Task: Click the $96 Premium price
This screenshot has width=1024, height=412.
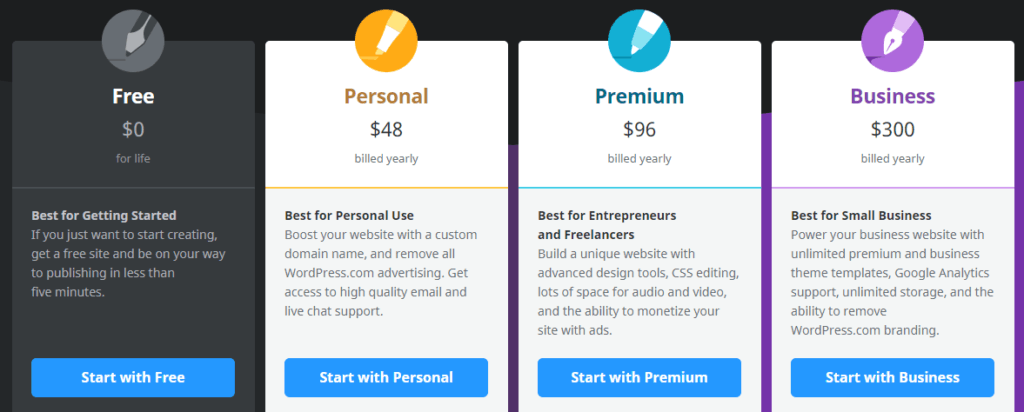Action: 639,129
